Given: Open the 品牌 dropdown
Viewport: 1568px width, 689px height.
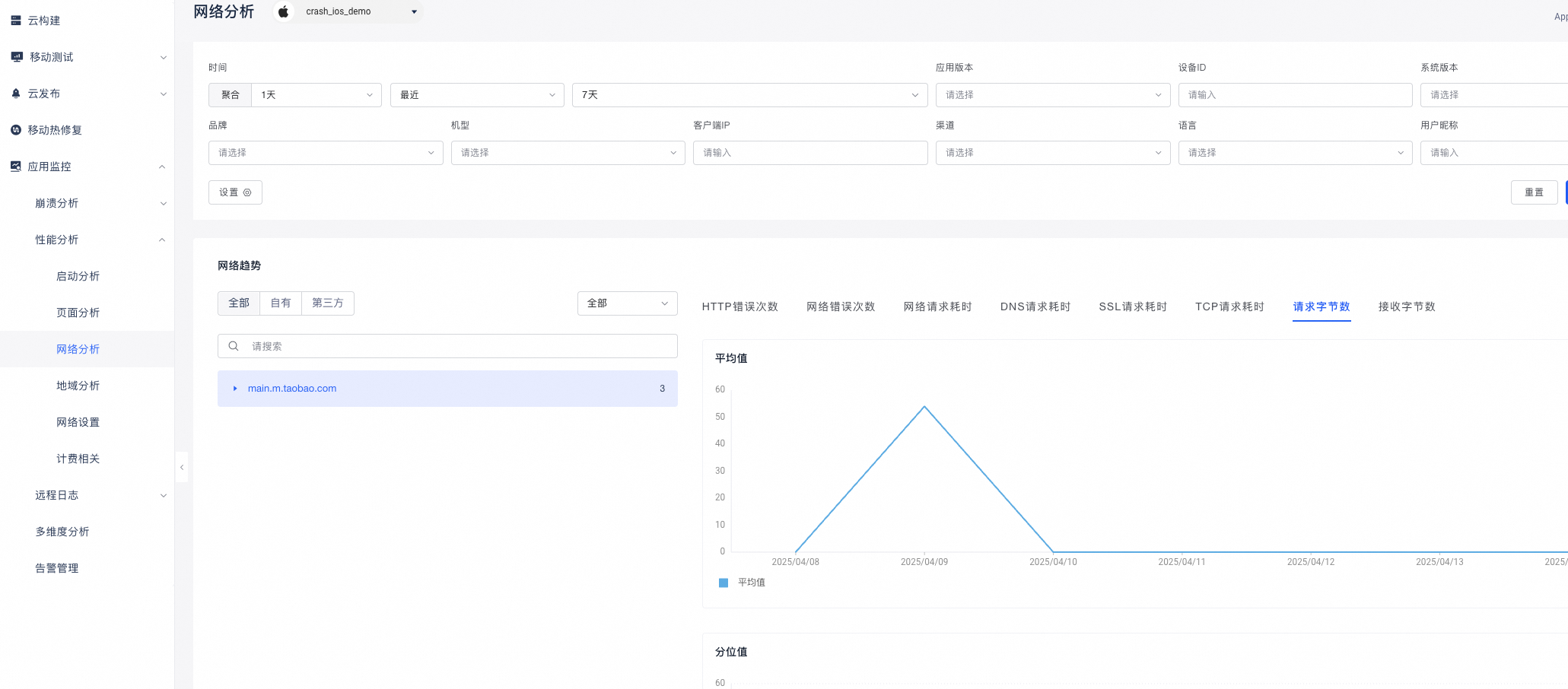Looking at the screenshot, I should coord(326,153).
